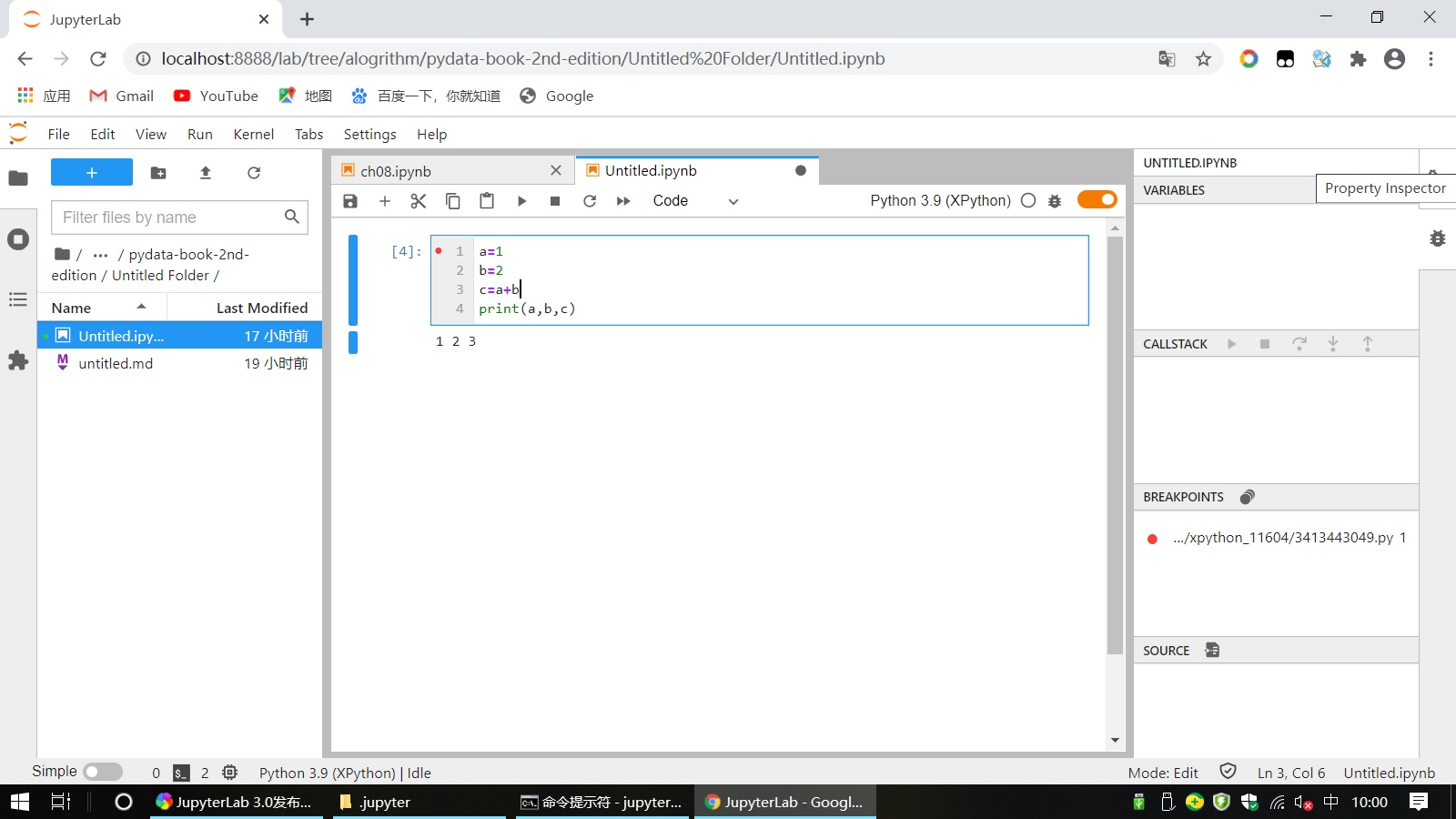
Task: Remove all breakpoints in the Breakpoints panel
Action: 1248,497
